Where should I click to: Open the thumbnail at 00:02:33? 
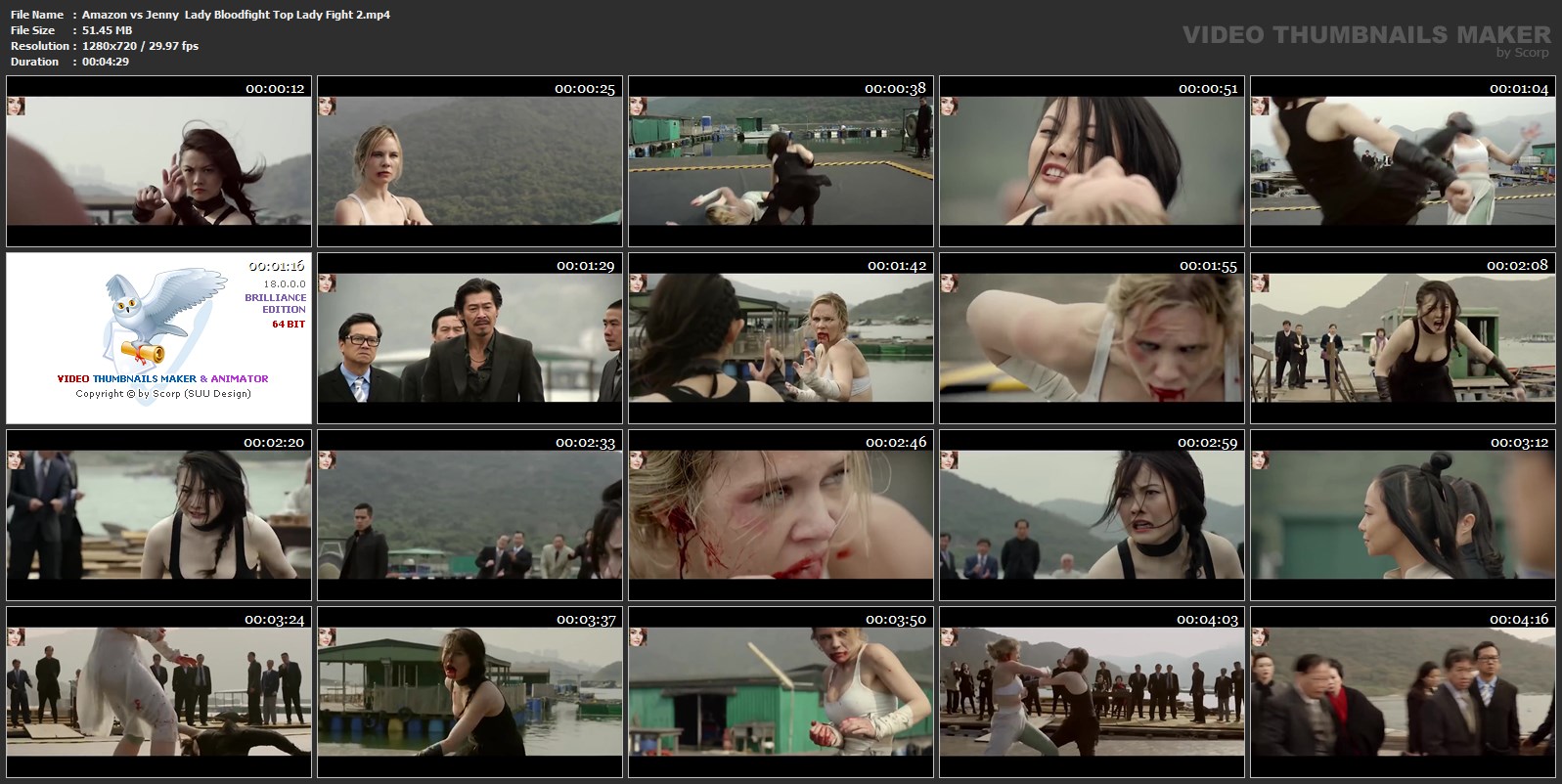click(x=469, y=515)
